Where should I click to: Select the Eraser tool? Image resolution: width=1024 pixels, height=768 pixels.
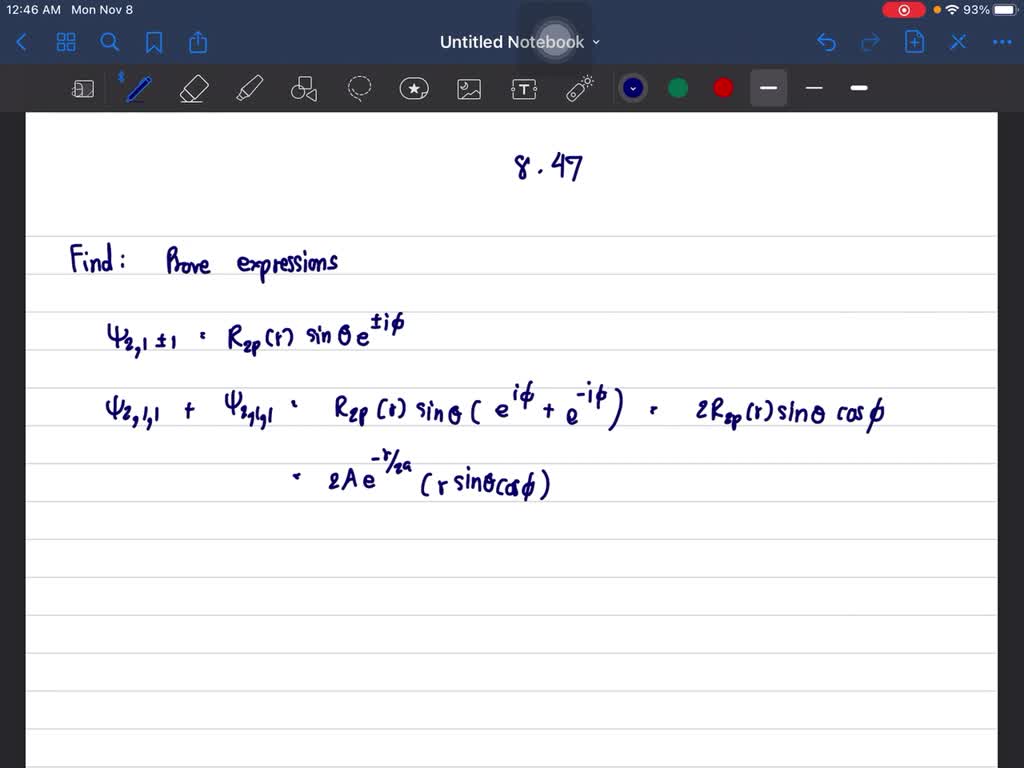(x=194, y=88)
